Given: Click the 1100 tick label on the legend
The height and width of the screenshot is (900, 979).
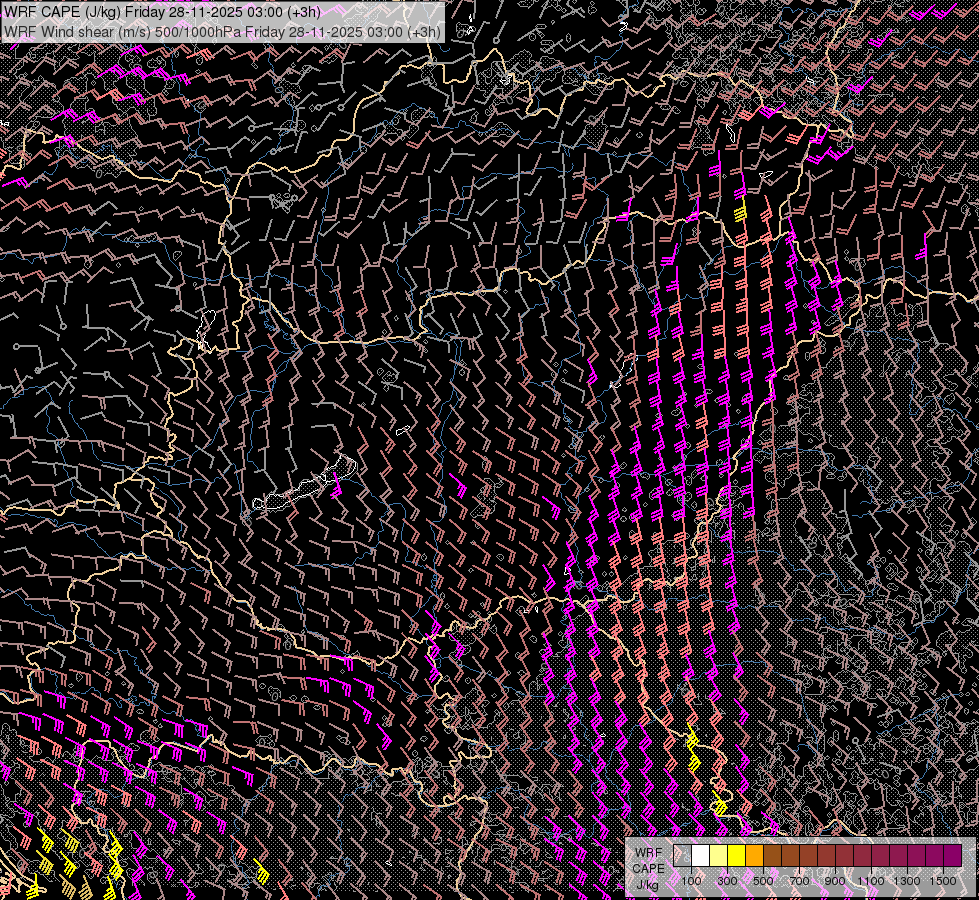Looking at the screenshot, I should [871, 881].
